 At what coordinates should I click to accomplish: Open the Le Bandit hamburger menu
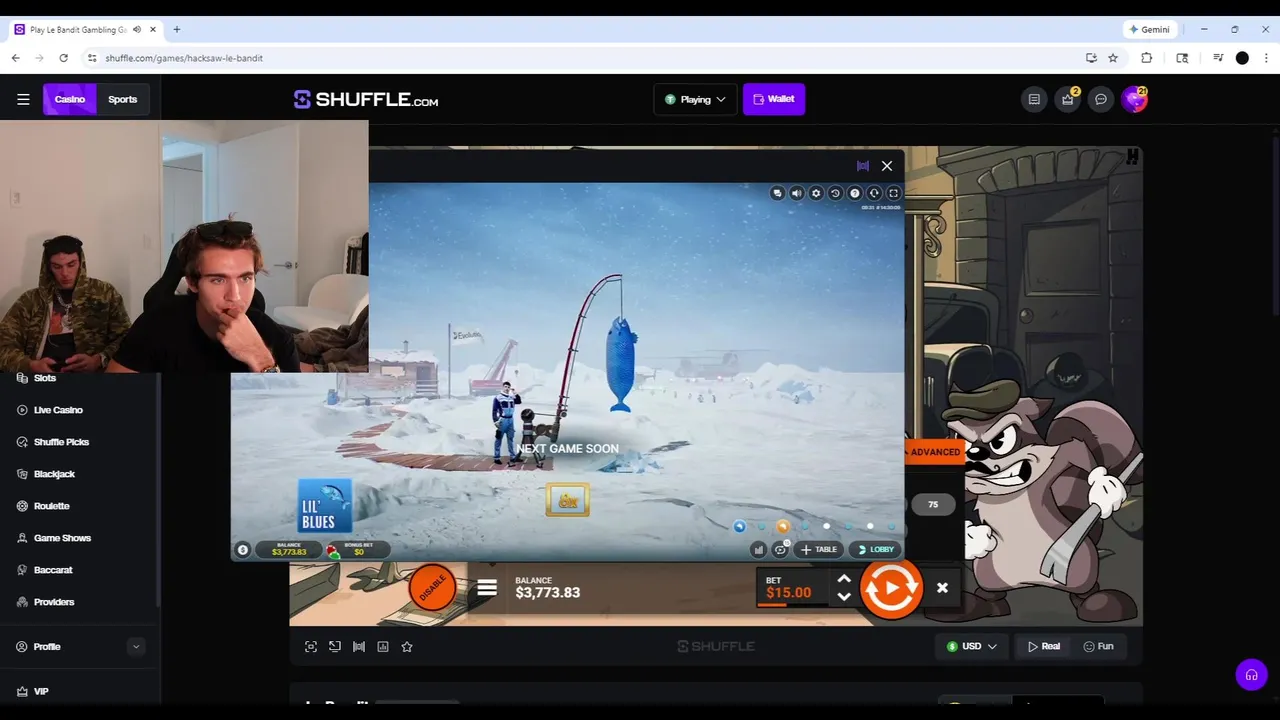487,588
